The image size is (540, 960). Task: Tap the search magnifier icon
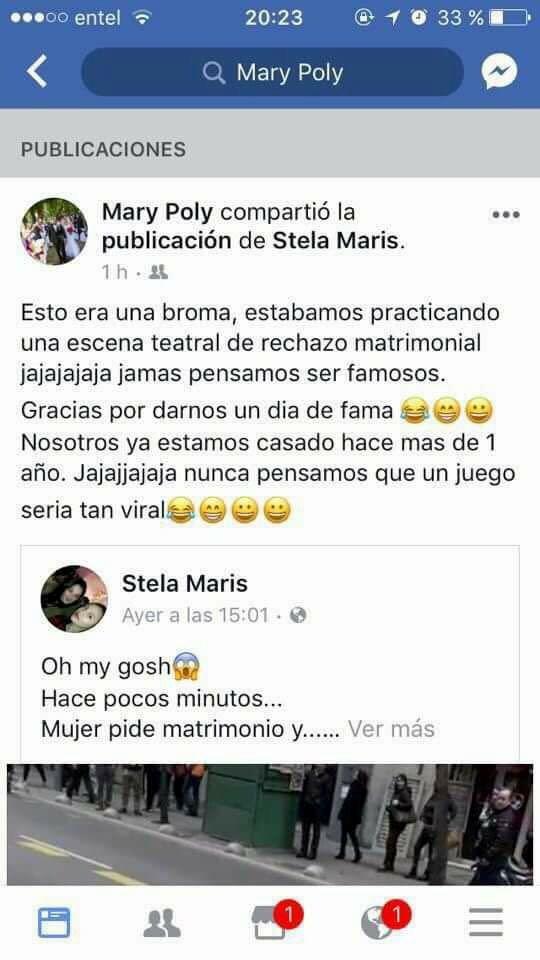[x=214, y=73]
